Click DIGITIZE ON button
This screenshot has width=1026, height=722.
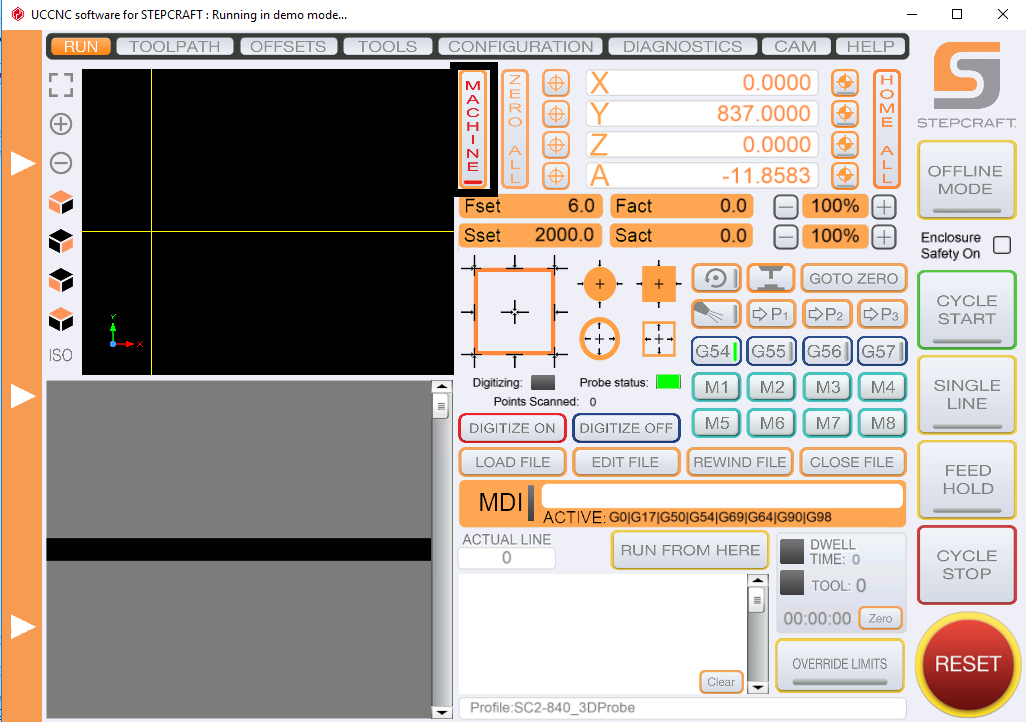click(512, 428)
